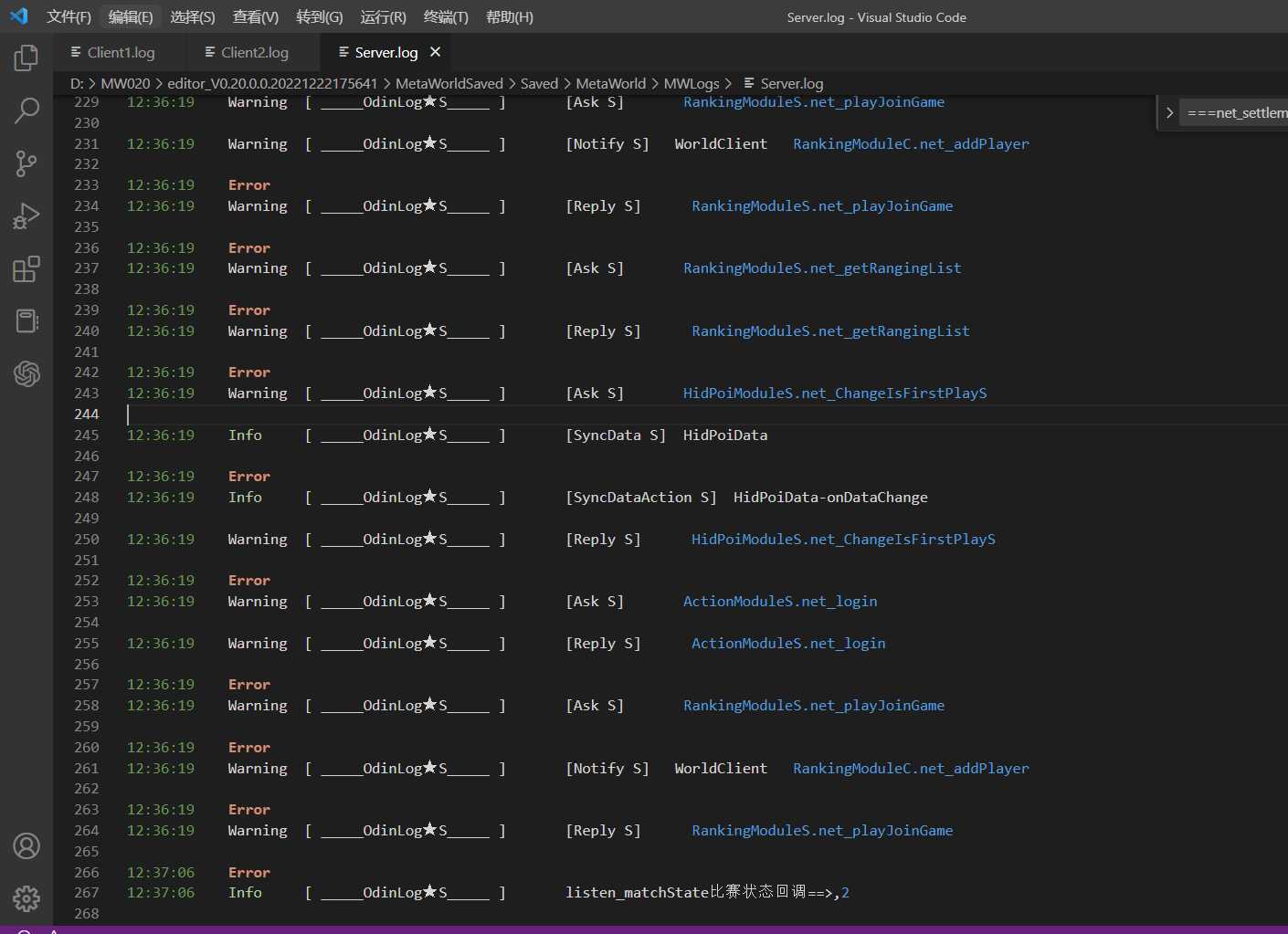
Task: Open the 编辑(E) menu
Action: pyautogui.click(x=130, y=17)
